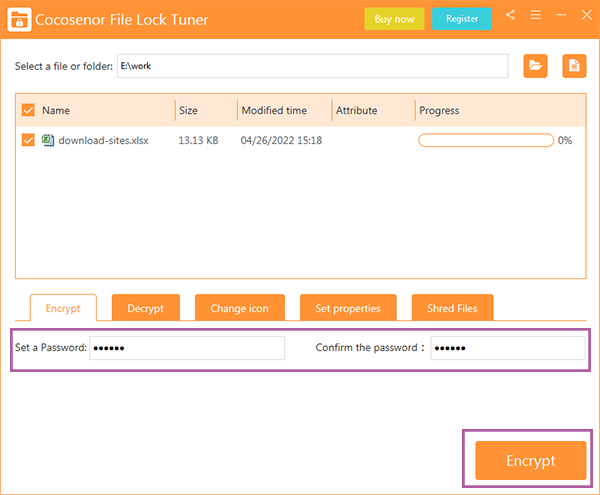Screen dimensions: 600x495
Task: Click the Excel icon of download-sites.xlsx
Action: point(48,140)
